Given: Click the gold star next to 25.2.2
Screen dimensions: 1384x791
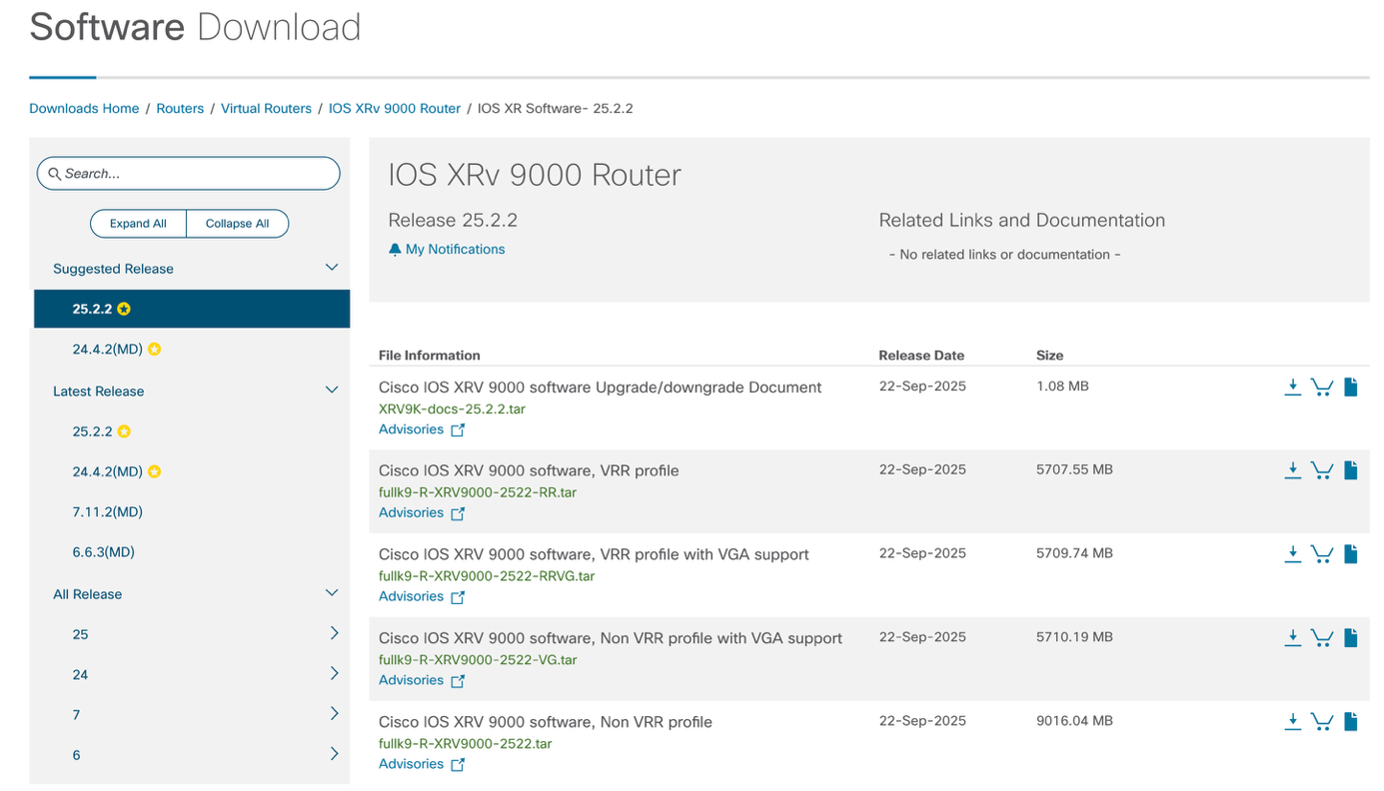Looking at the screenshot, I should 122,309.
